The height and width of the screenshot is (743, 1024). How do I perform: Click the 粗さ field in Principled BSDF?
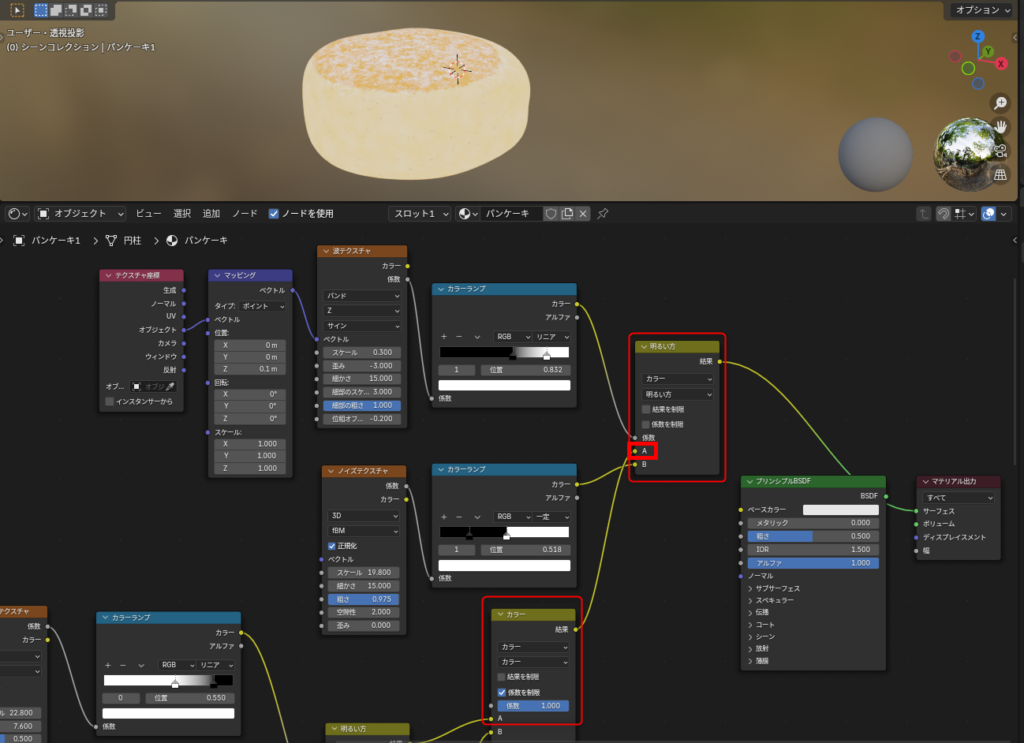(812, 536)
